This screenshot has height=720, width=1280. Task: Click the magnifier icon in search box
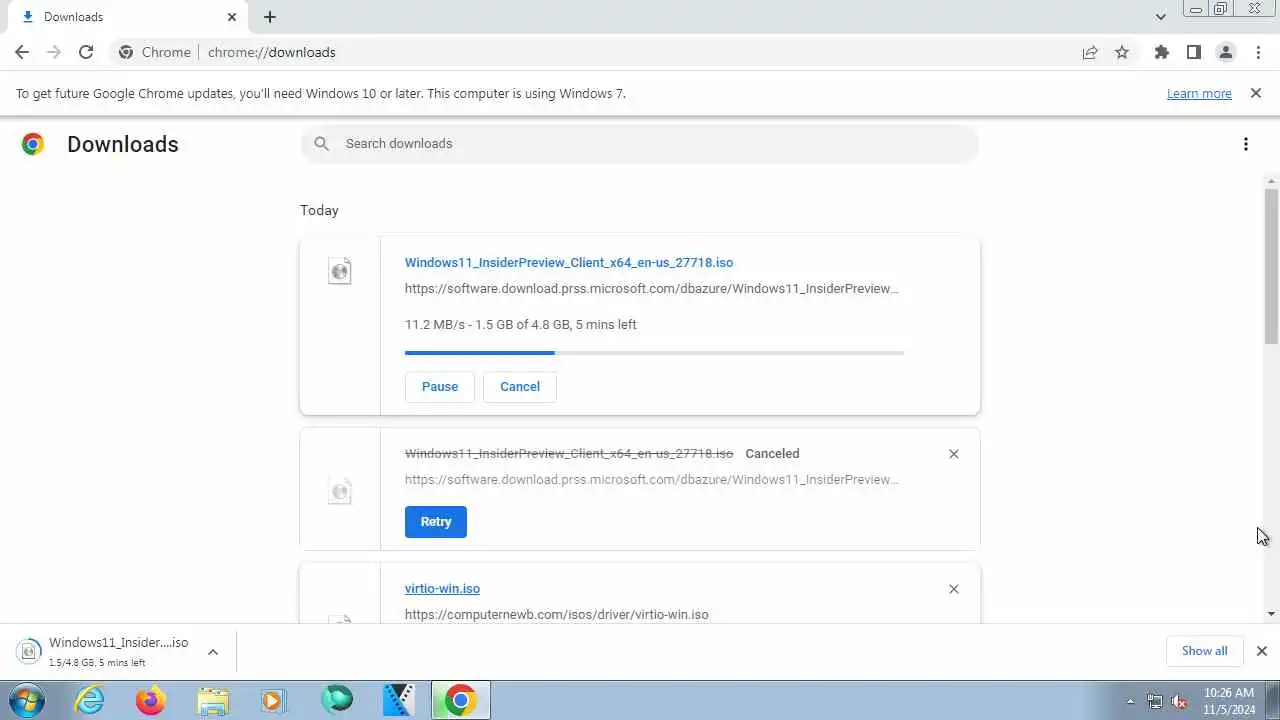click(322, 144)
